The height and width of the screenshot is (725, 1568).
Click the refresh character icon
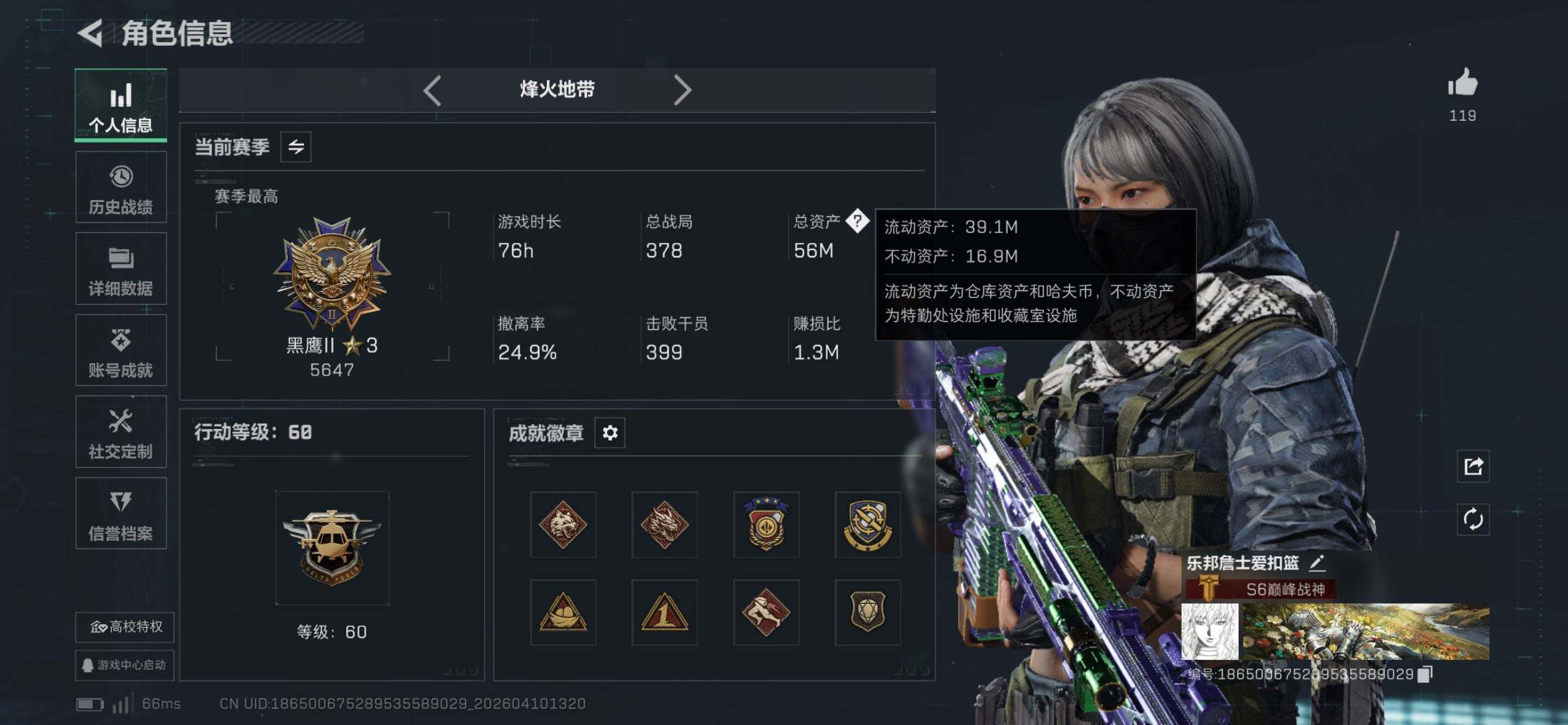click(1473, 519)
